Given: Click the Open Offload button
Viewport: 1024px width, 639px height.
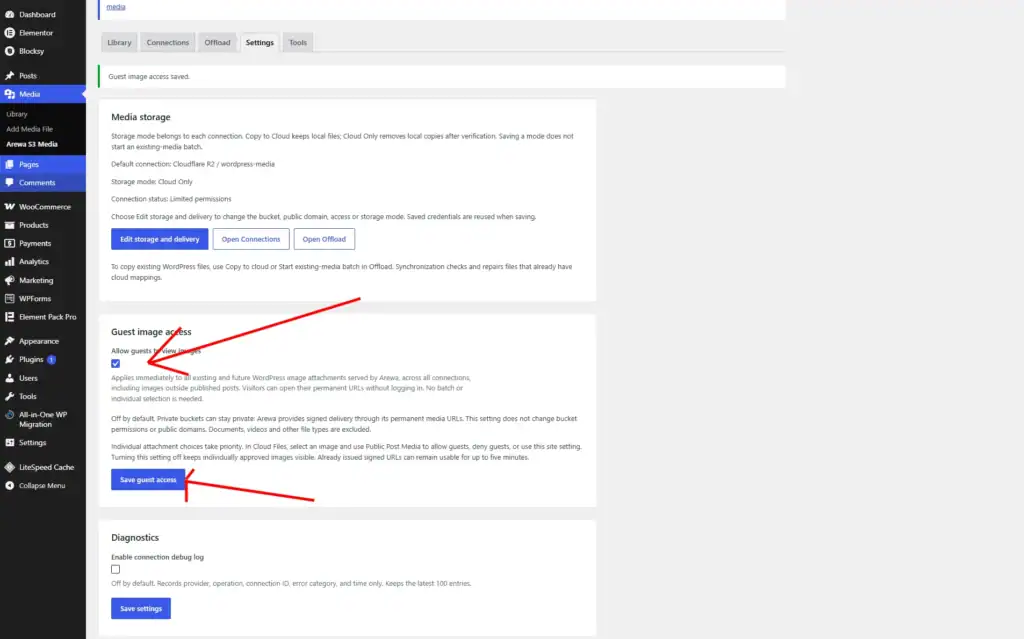Looking at the screenshot, I should (324, 239).
